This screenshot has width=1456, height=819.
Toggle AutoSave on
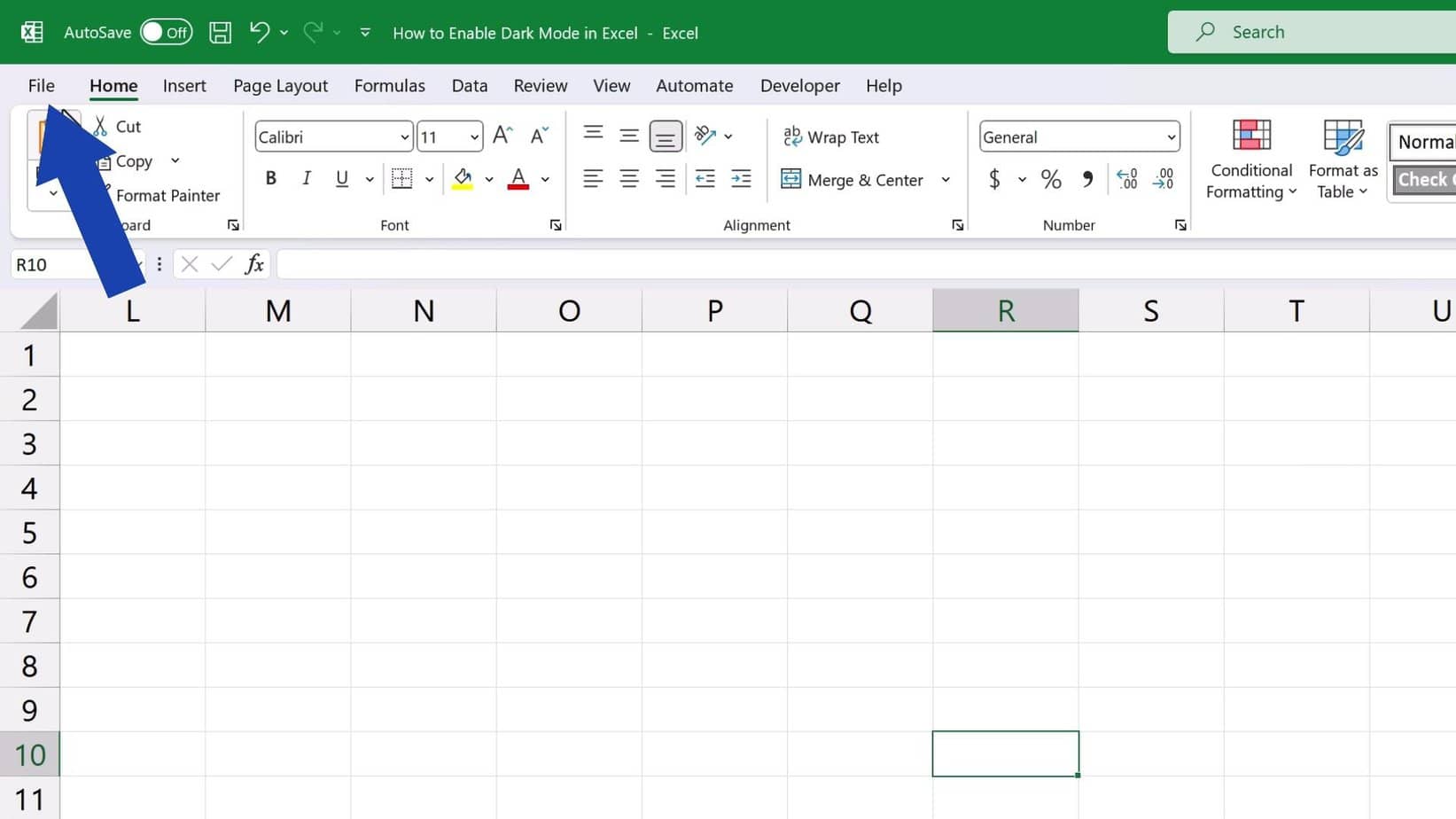[x=167, y=32]
